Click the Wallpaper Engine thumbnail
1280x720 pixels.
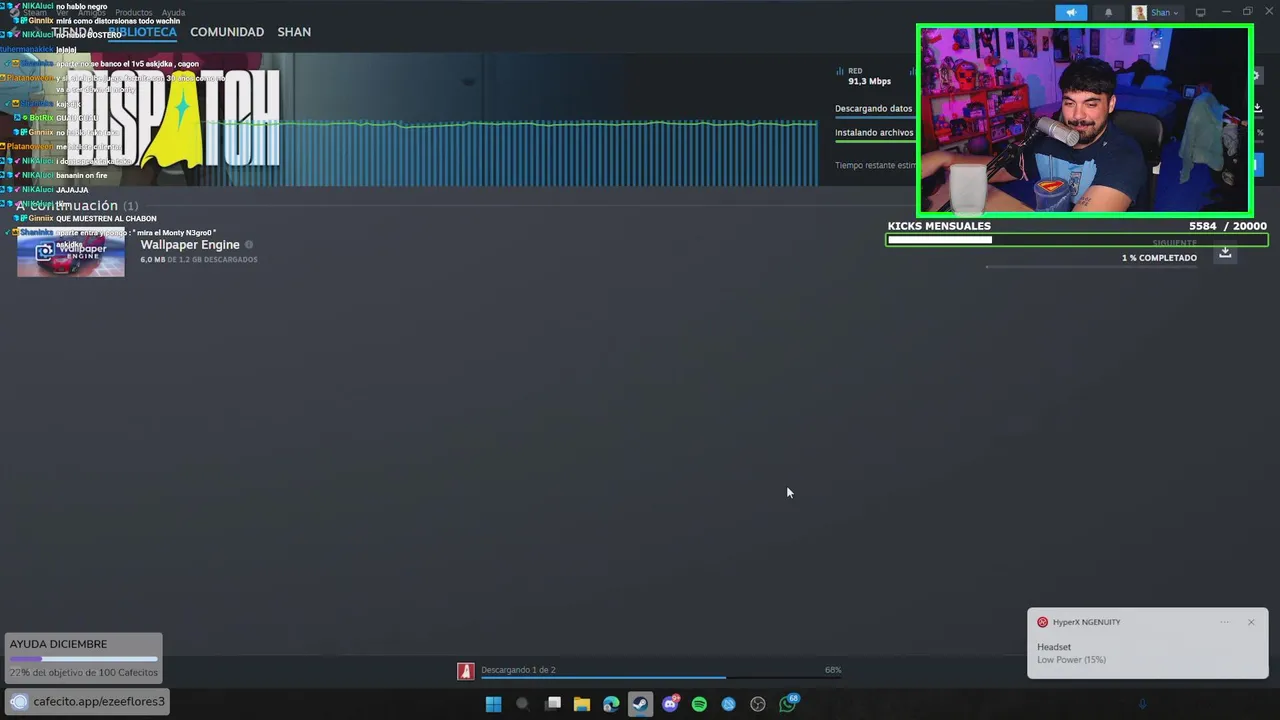71,252
